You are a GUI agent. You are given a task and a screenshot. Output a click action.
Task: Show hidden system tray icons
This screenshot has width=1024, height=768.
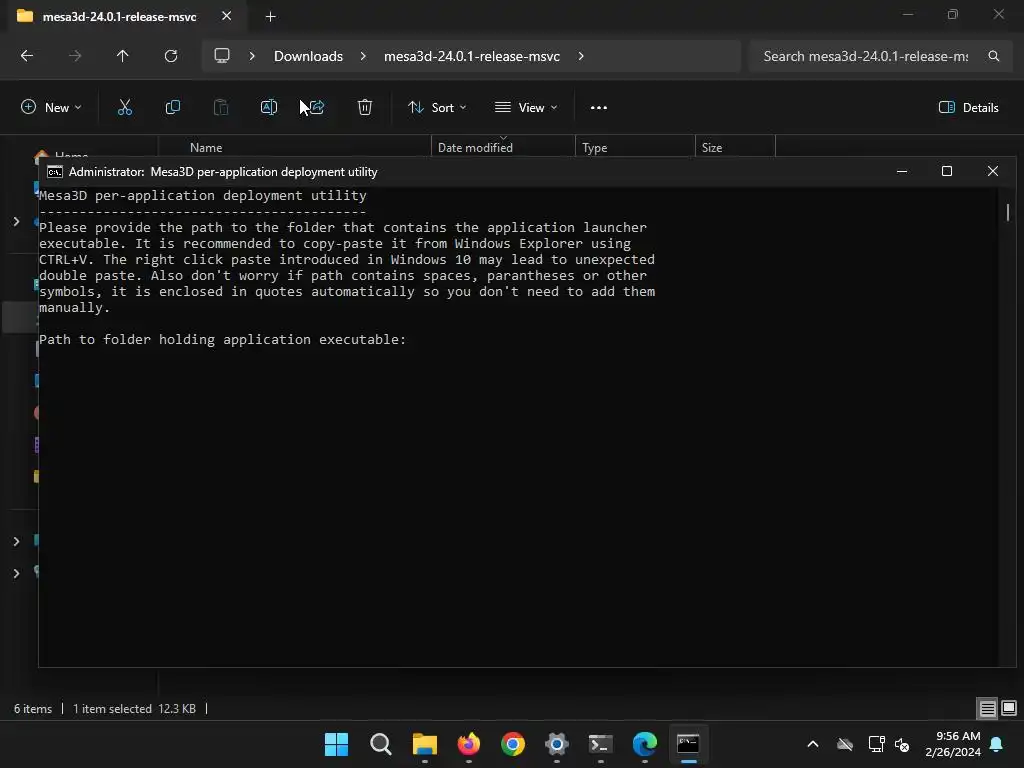pyautogui.click(x=812, y=744)
